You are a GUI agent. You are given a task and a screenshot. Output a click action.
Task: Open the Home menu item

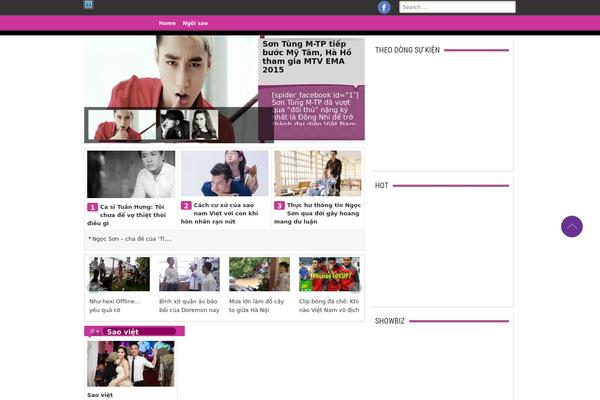coord(167,23)
